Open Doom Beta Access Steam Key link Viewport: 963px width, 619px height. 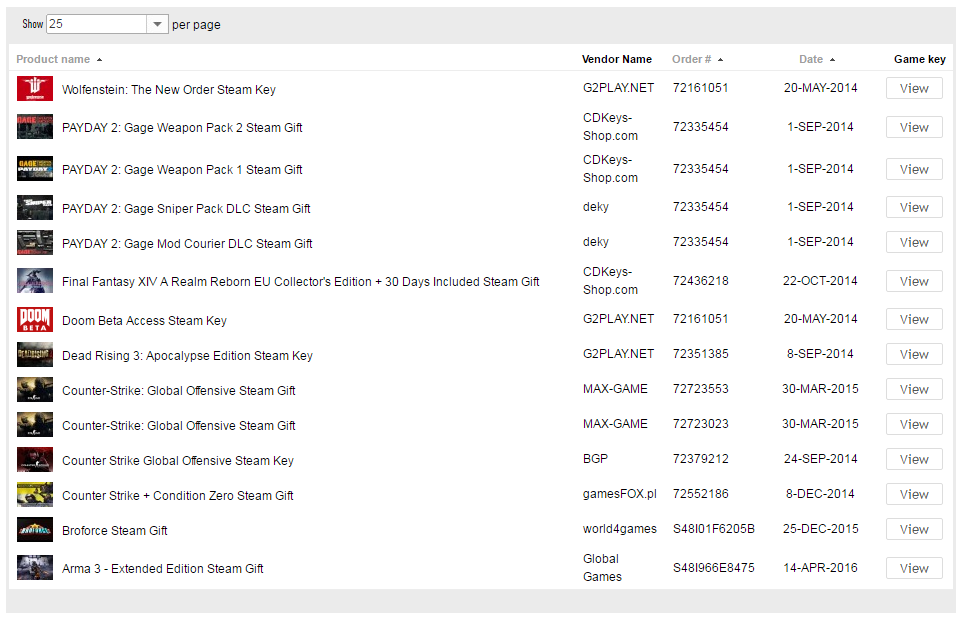pyautogui.click(x=144, y=321)
